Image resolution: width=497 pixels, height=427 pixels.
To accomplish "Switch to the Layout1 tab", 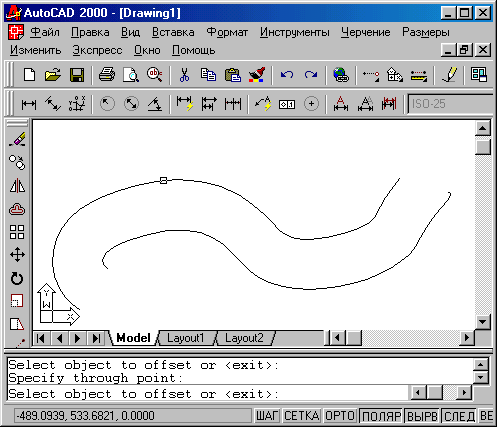I will point(186,338).
